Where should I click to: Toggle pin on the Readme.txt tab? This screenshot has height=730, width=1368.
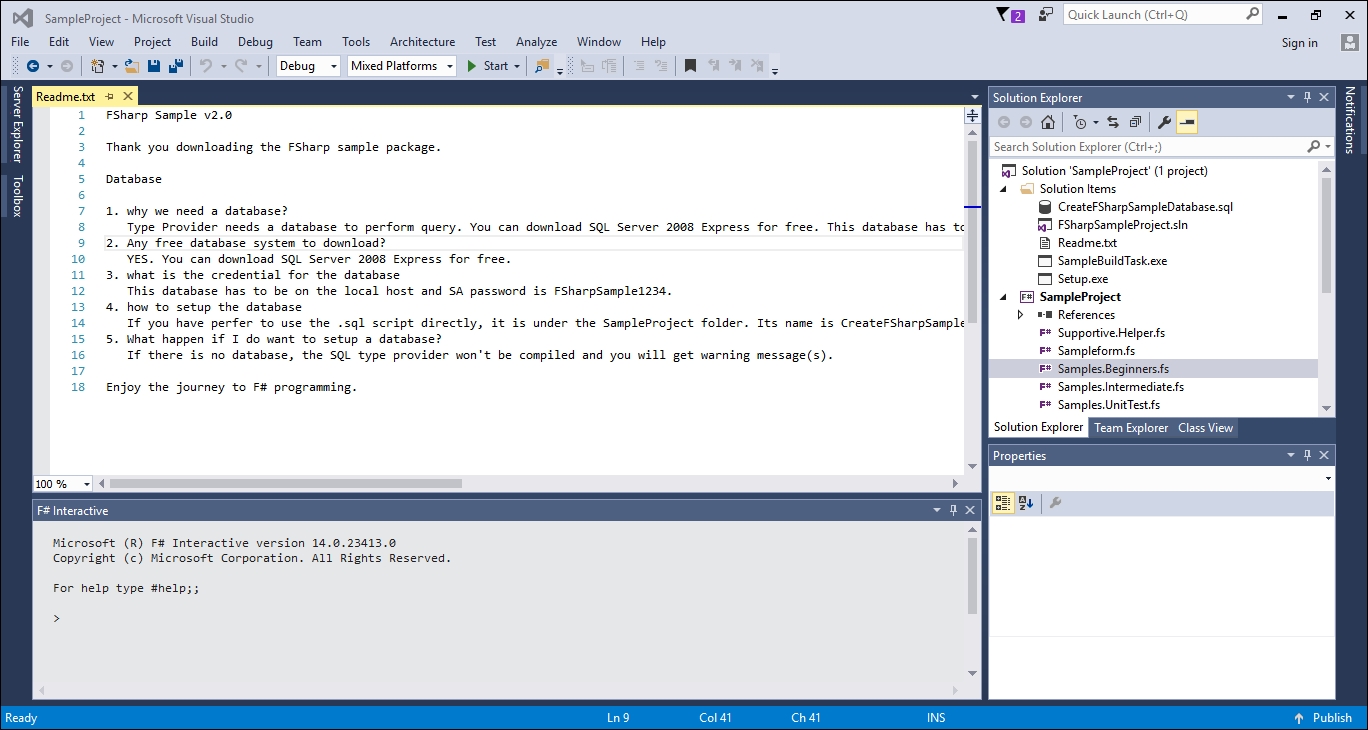click(x=110, y=97)
